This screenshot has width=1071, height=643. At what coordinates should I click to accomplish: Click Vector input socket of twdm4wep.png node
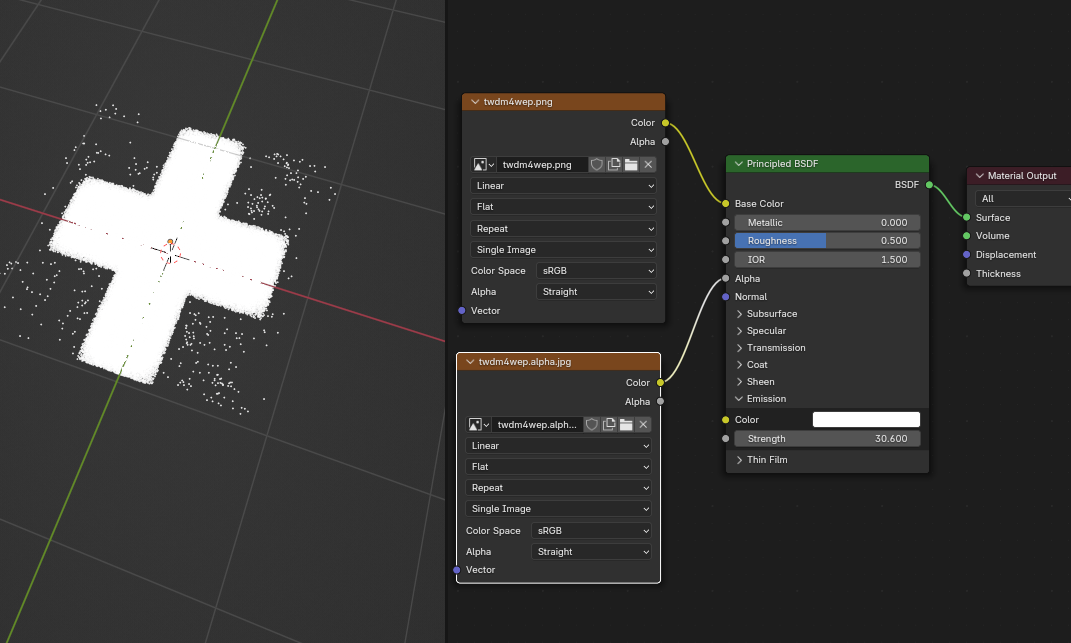pyautogui.click(x=462, y=311)
